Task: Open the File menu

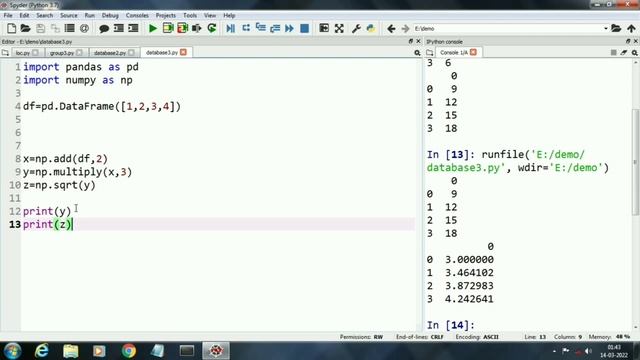Action: [8, 15]
